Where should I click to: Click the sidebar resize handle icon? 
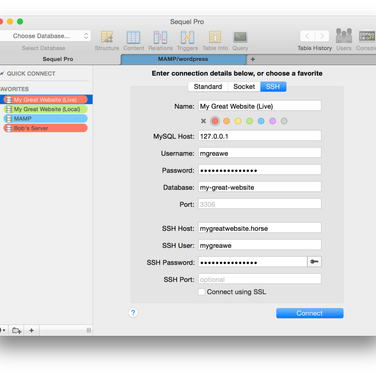tap(89, 330)
